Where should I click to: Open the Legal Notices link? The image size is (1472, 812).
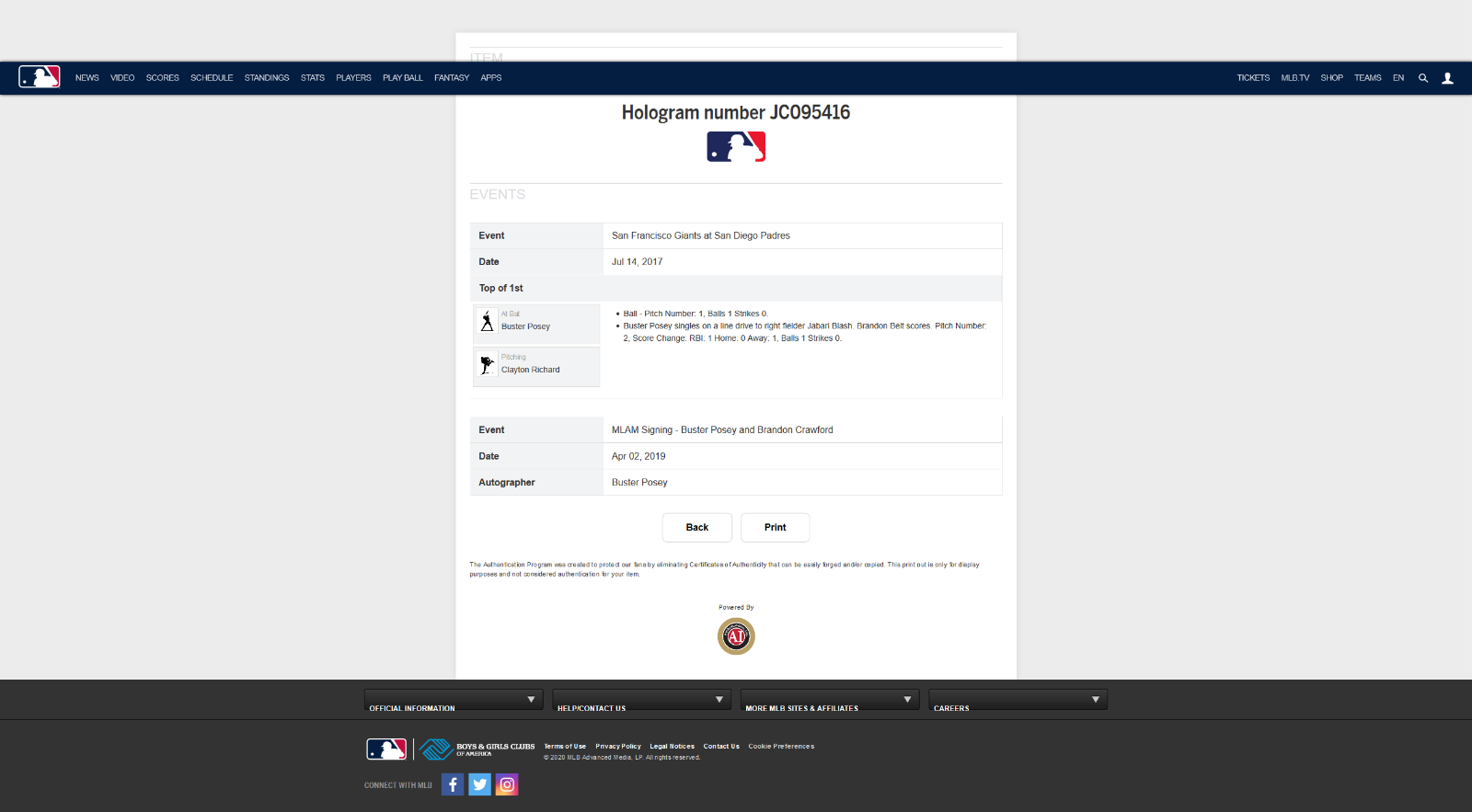pyautogui.click(x=673, y=747)
